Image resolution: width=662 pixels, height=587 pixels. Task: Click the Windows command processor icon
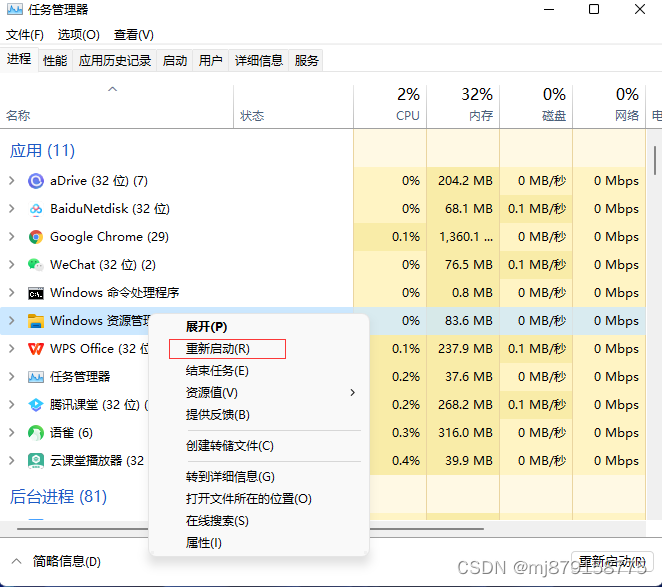coord(36,293)
